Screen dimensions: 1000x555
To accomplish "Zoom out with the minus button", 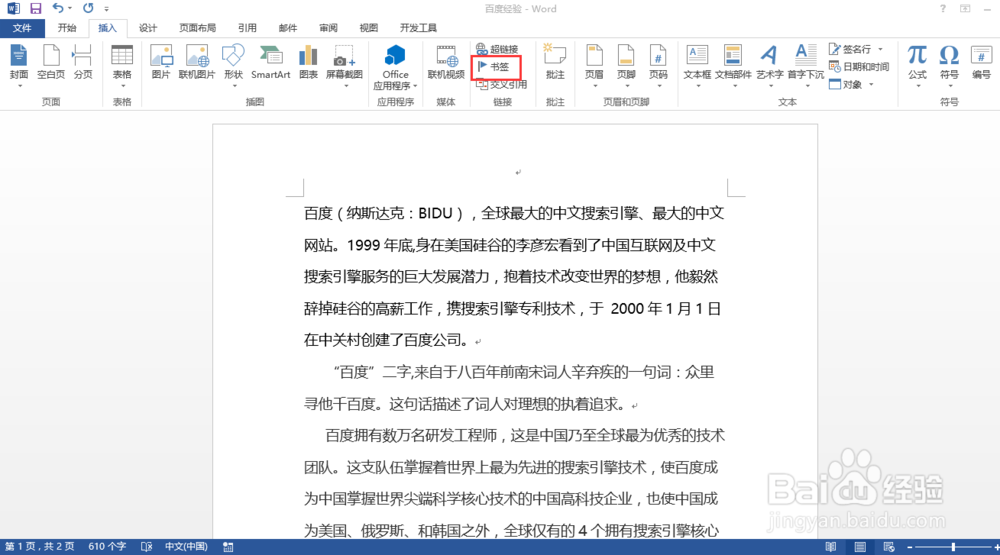I will pyautogui.click(x=910, y=547).
